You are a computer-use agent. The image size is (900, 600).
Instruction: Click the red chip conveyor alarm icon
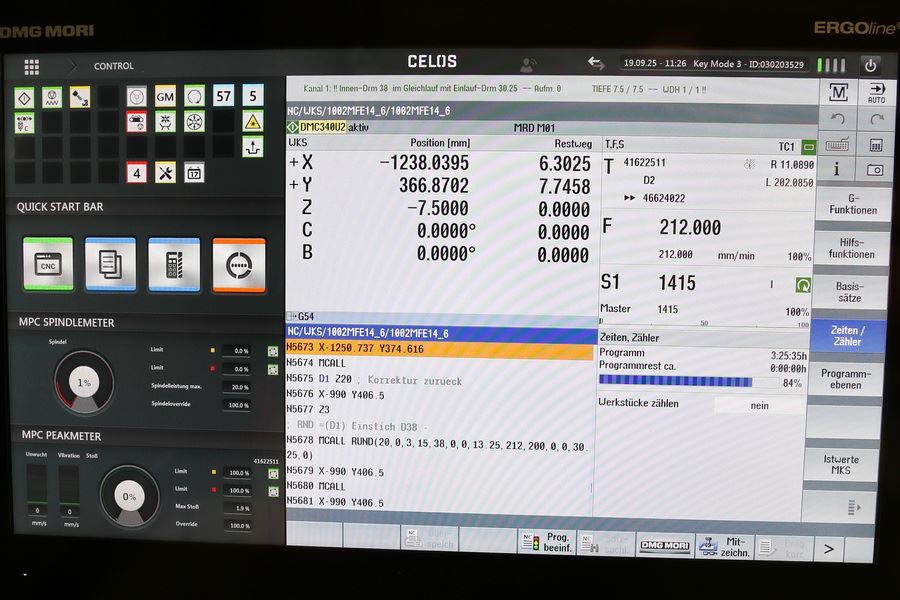(137, 122)
